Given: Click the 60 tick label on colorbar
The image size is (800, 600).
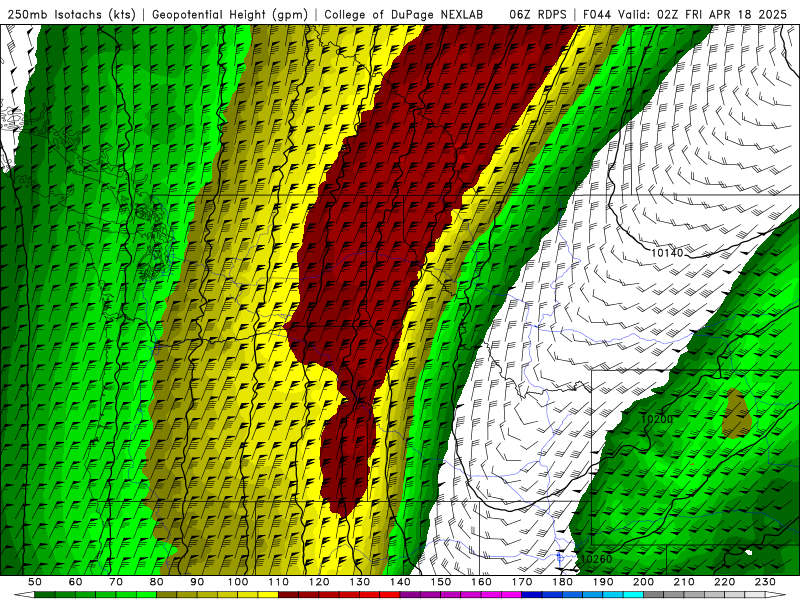Looking at the screenshot, I should [75, 582].
